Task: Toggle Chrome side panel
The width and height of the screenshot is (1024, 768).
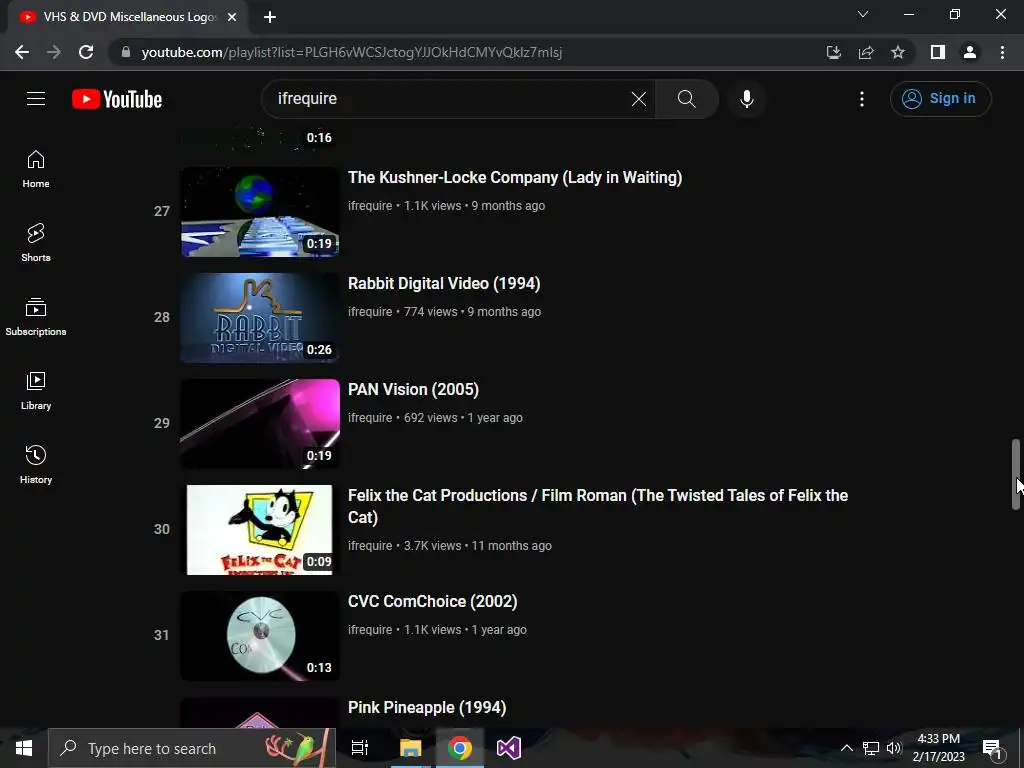Action: pos(938,52)
